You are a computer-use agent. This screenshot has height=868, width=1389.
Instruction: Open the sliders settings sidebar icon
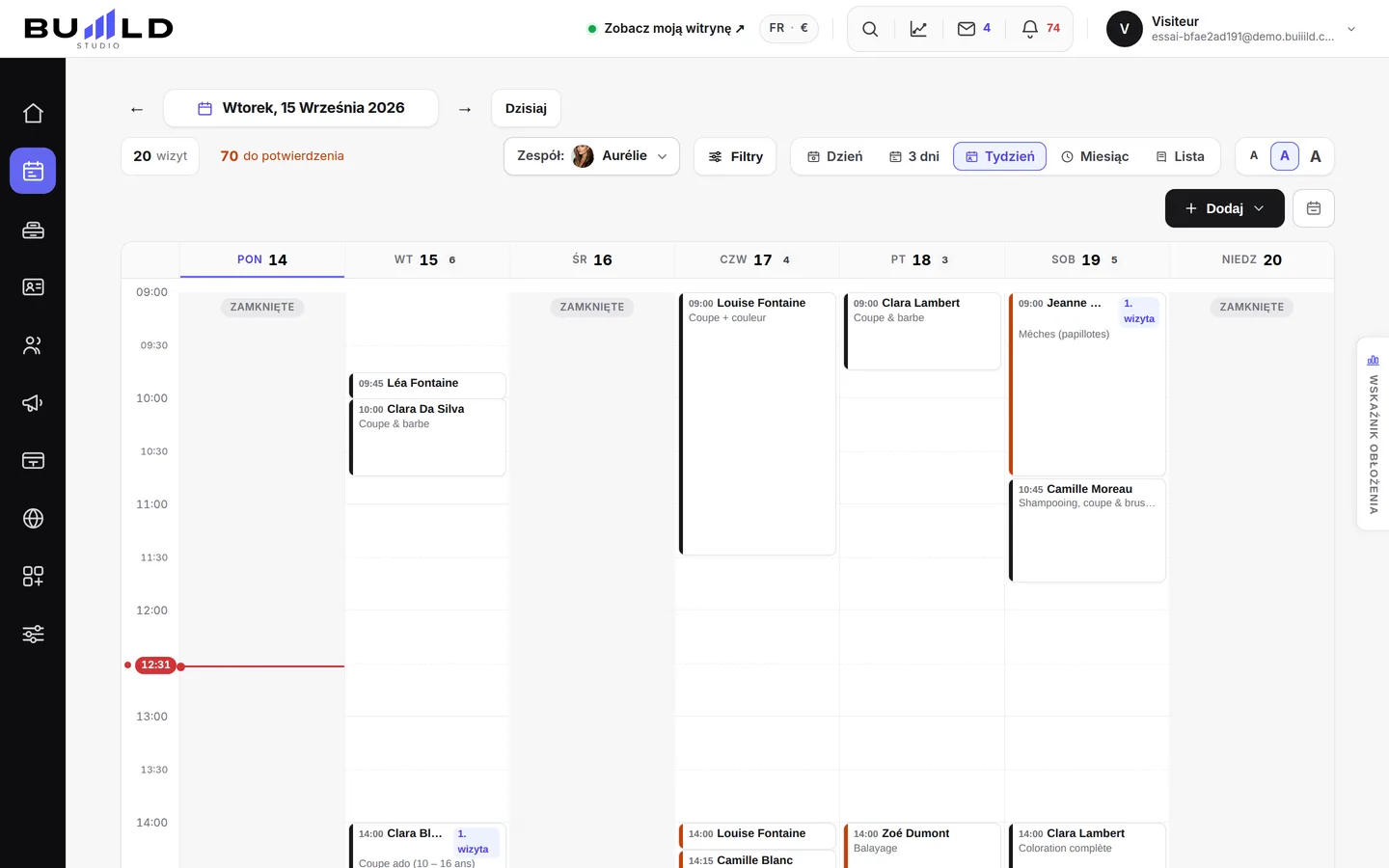(33, 634)
